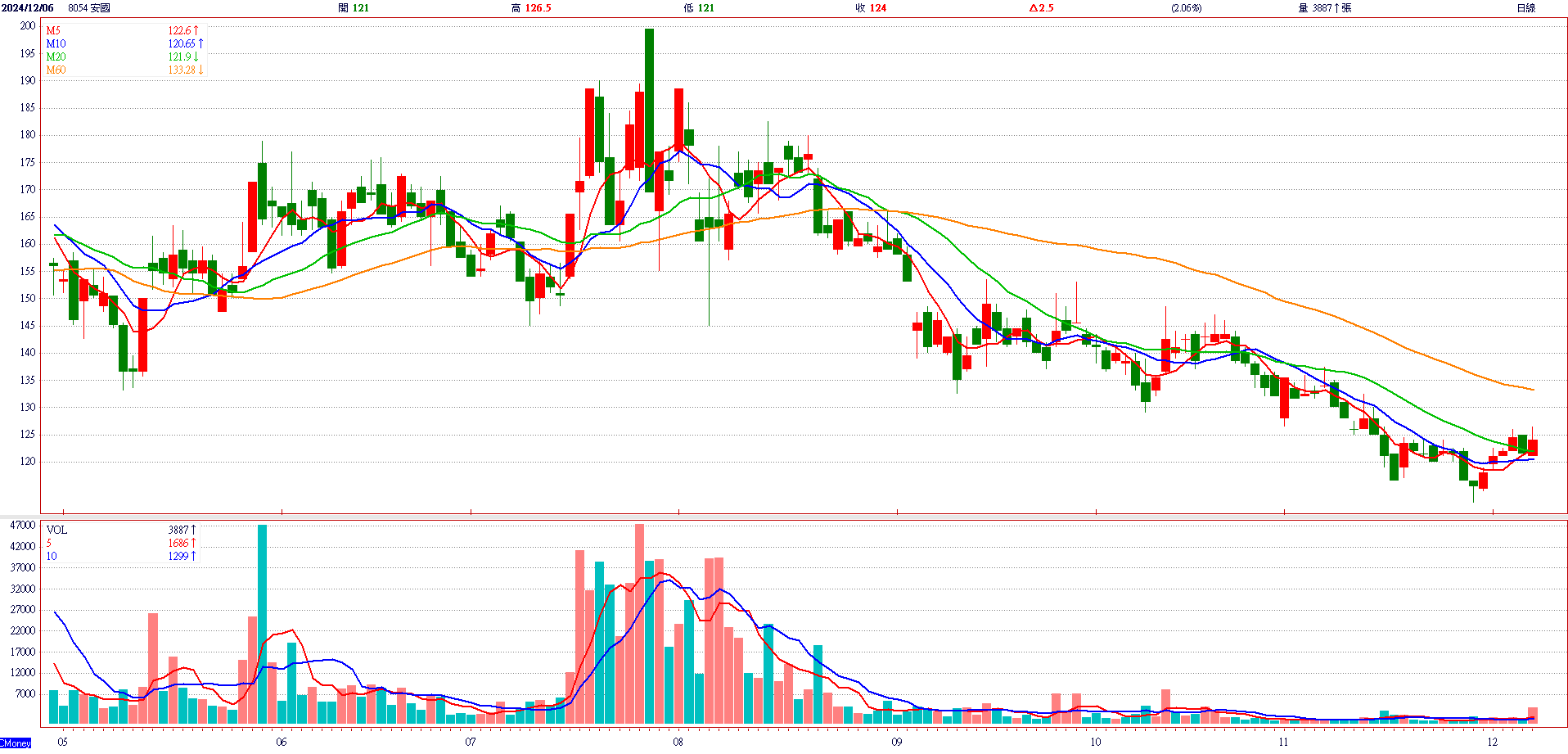Click the 200 price axis label
Image resolution: width=1568 pixels, height=754 pixels.
click(x=28, y=26)
